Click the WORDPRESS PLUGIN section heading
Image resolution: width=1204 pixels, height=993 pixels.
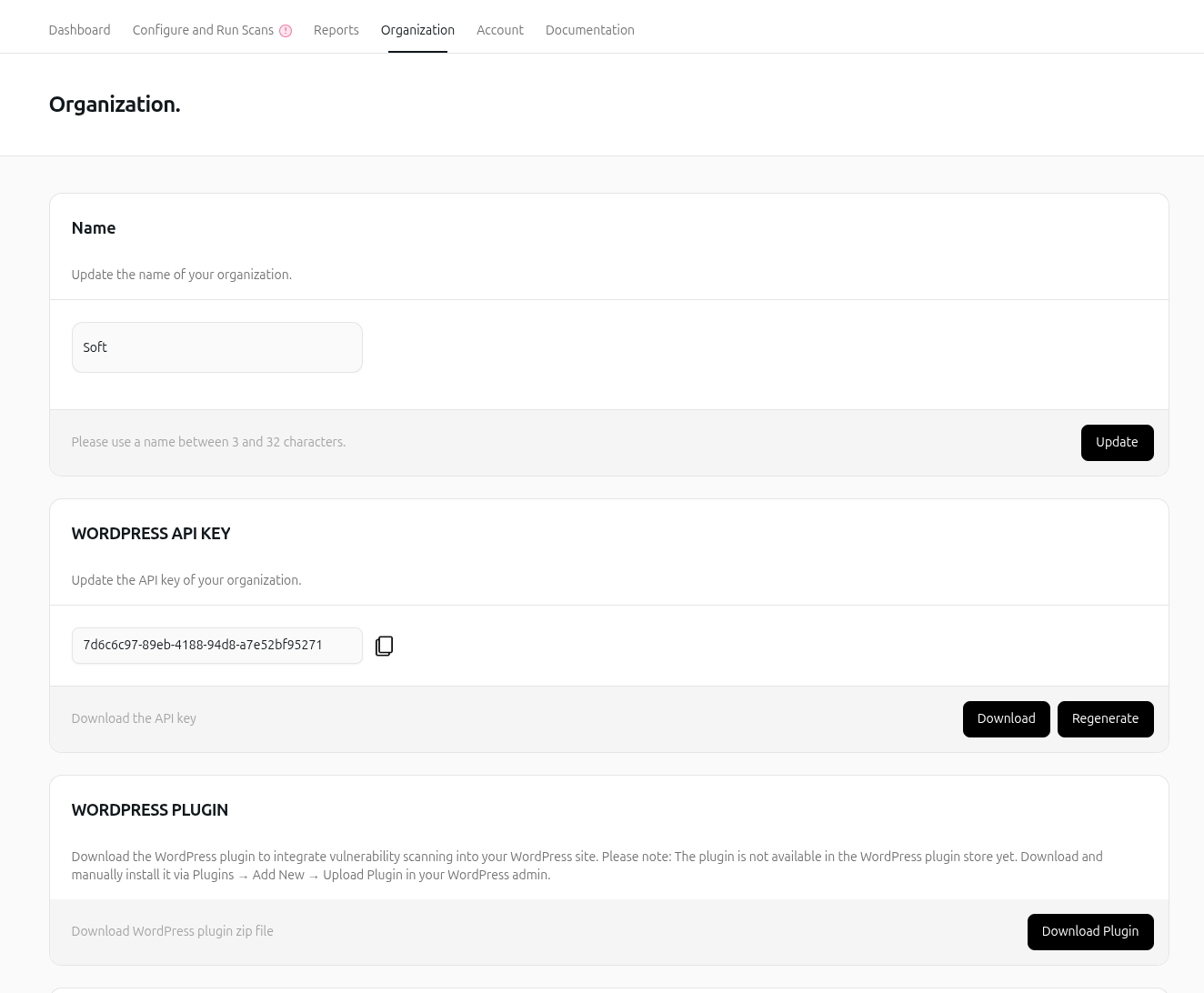pos(150,810)
